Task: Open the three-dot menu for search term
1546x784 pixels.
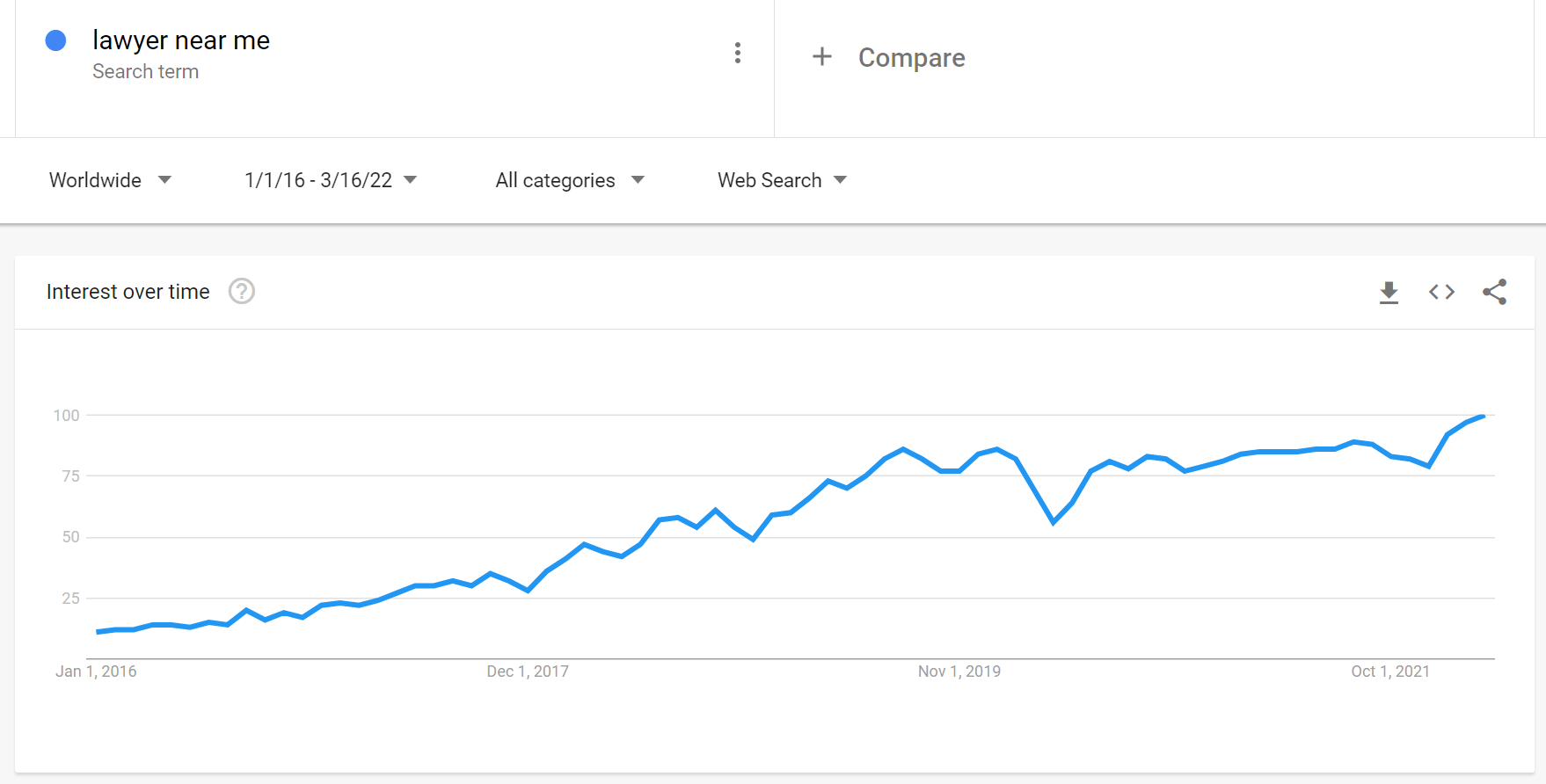Action: (x=737, y=53)
